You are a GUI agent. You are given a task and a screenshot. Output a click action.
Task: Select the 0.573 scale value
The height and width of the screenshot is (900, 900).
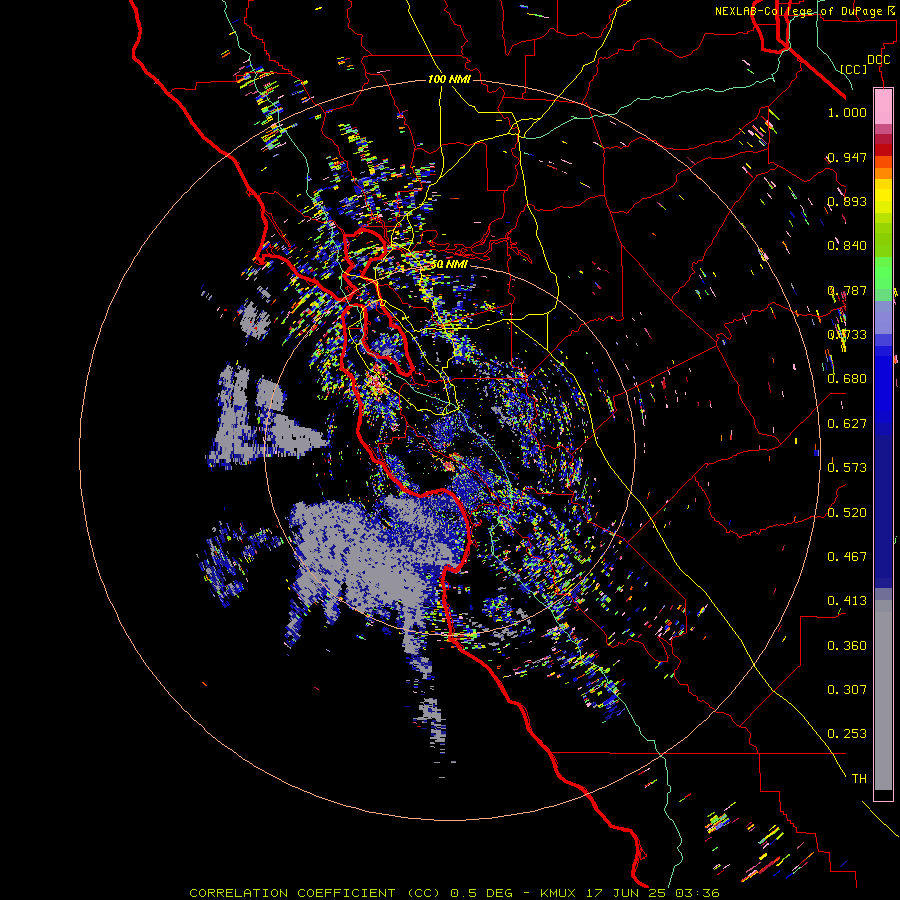pyautogui.click(x=847, y=468)
